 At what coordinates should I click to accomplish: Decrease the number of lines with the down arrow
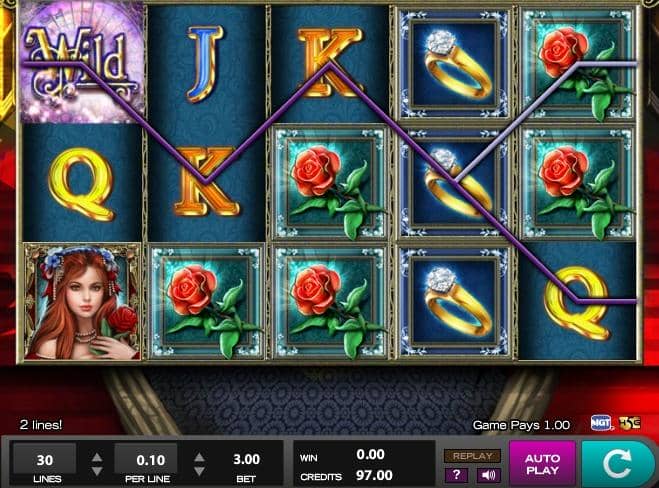pyautogui.click(x=97, y=471)
